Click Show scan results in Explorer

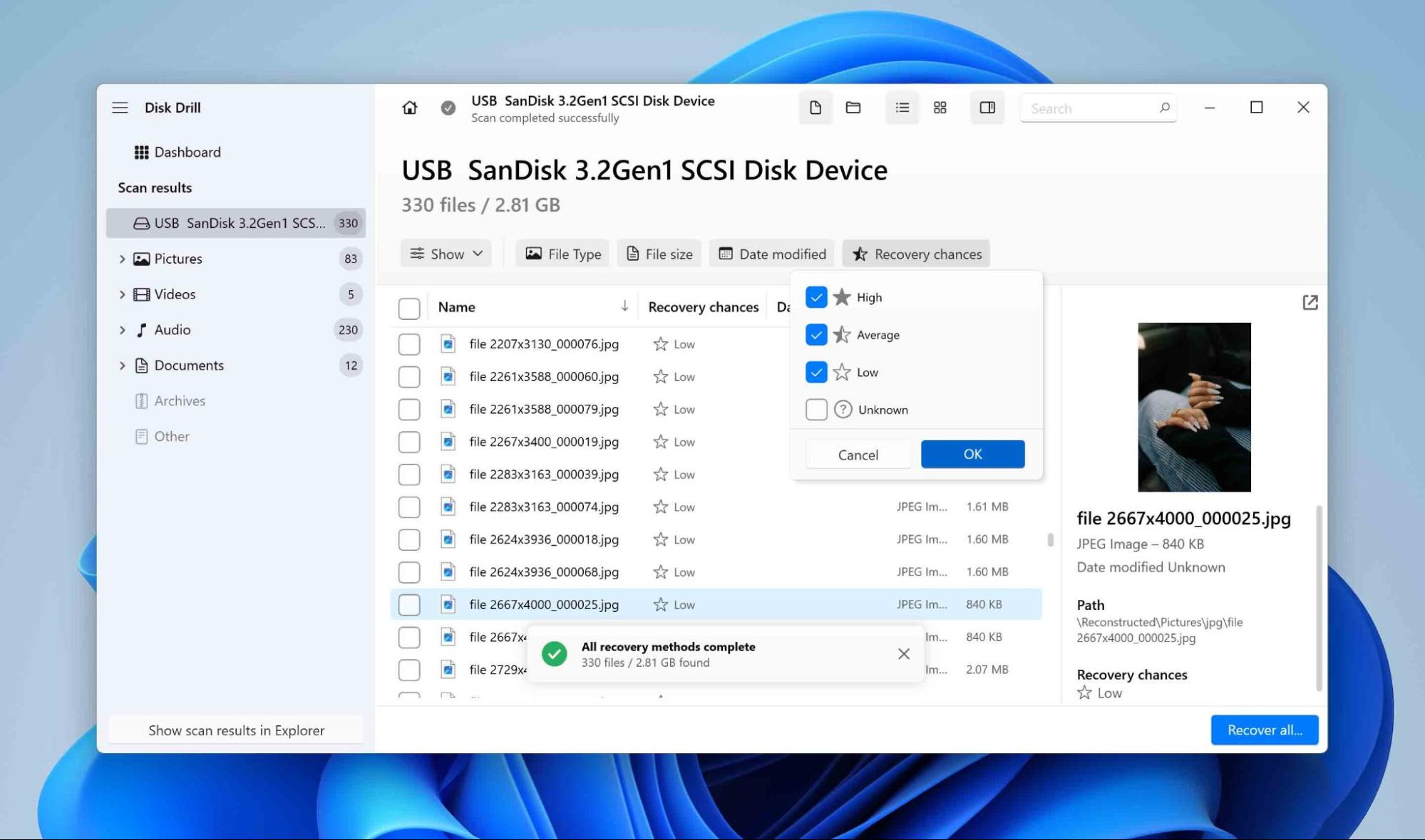tap(236, 730)
